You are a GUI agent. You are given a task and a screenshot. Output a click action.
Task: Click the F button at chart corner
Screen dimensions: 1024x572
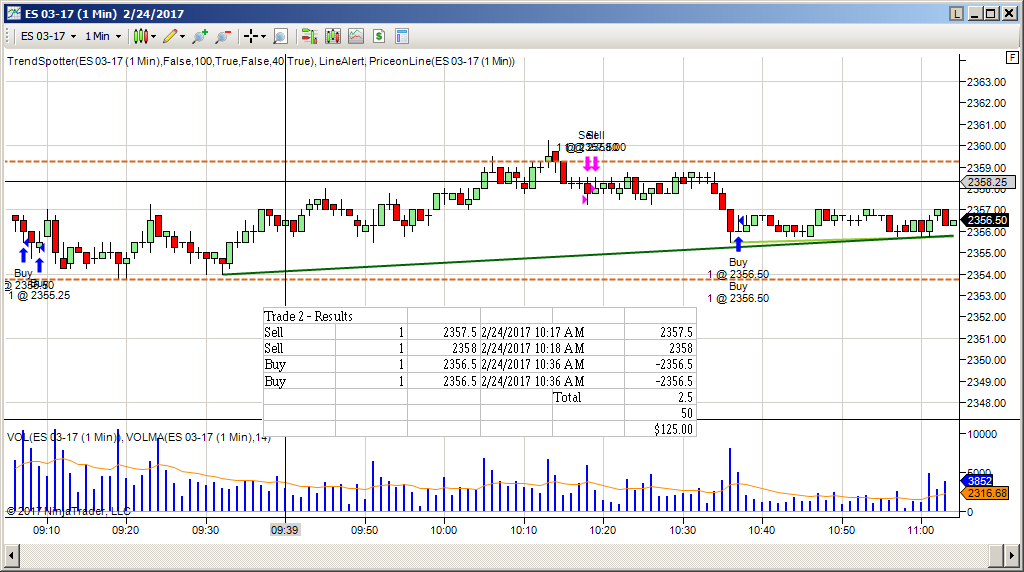[1012, 57]
